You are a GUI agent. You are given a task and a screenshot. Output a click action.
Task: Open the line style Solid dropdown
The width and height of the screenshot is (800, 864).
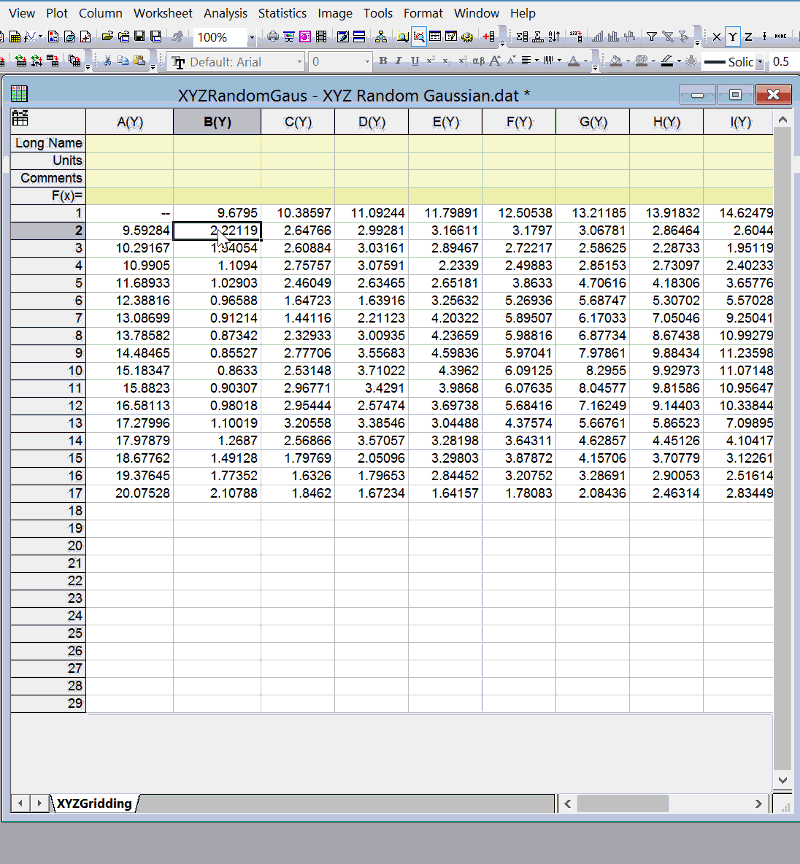point(760,62)
